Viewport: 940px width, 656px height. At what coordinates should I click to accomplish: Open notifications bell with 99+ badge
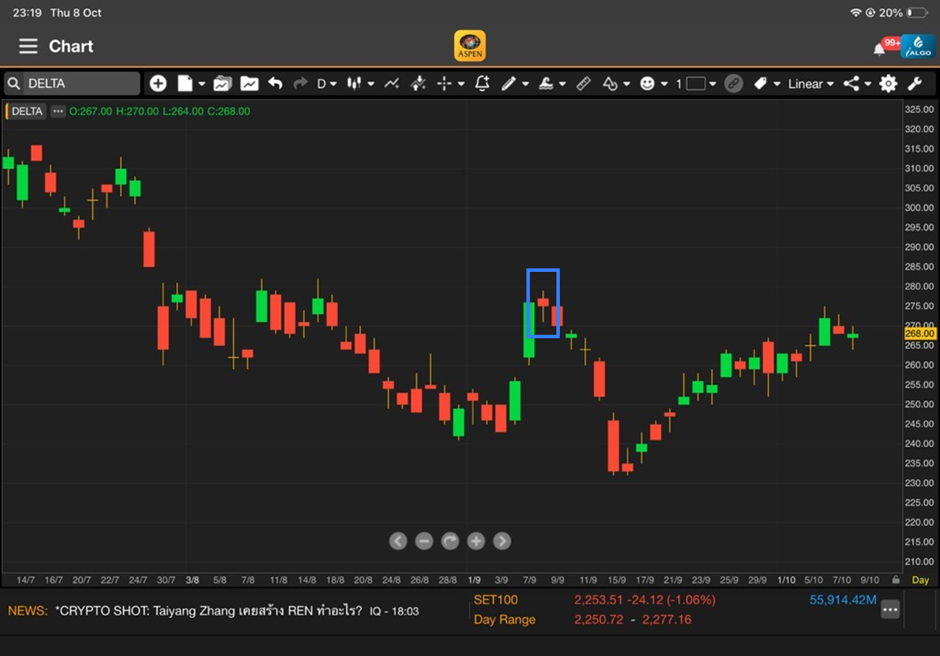pyautogui.click(x=879, y=49)
